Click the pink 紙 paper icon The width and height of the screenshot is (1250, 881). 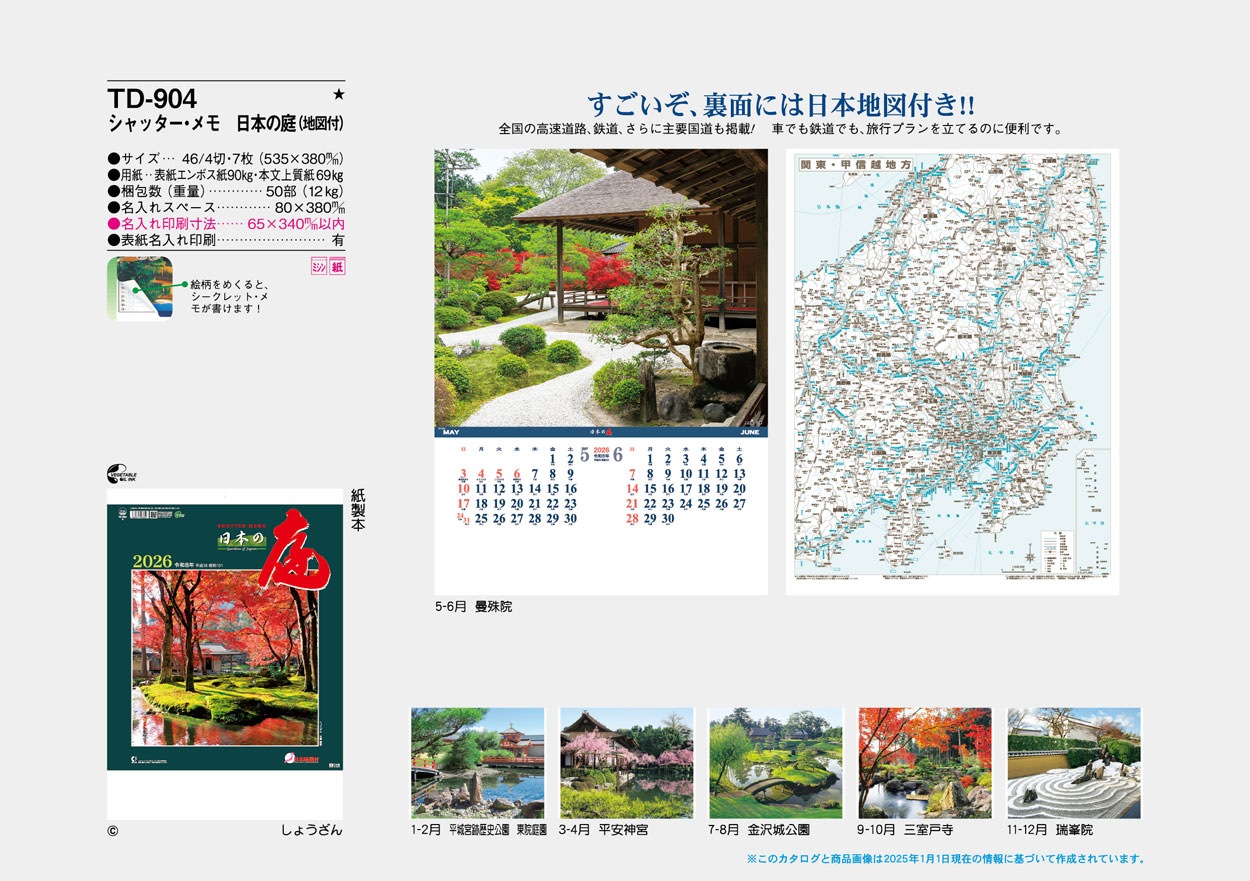[337, 267]
